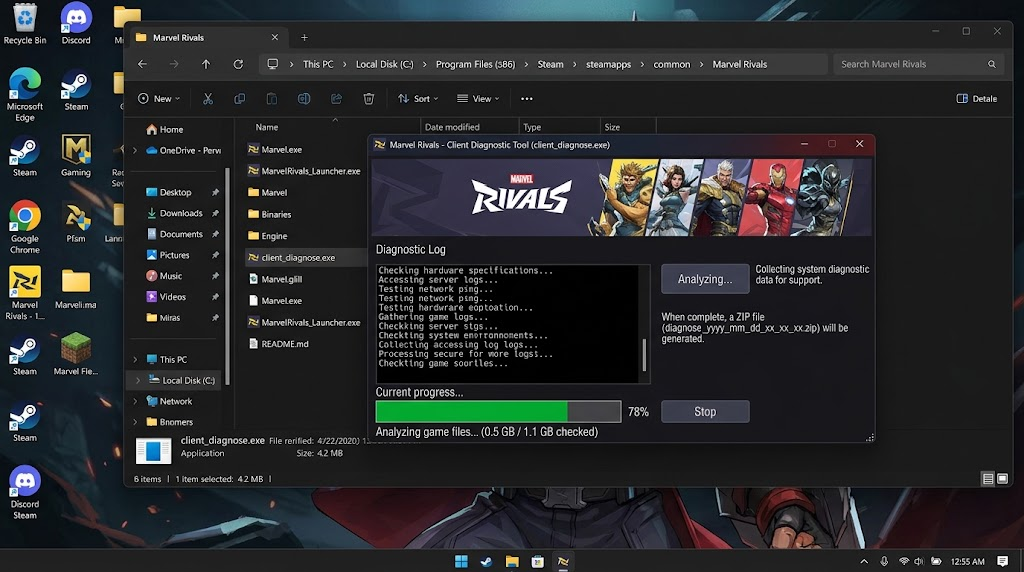Open the New dropdown menu
Image resolution: width=1024 pixels, height=572 pixels.
(x=159, y=99)
